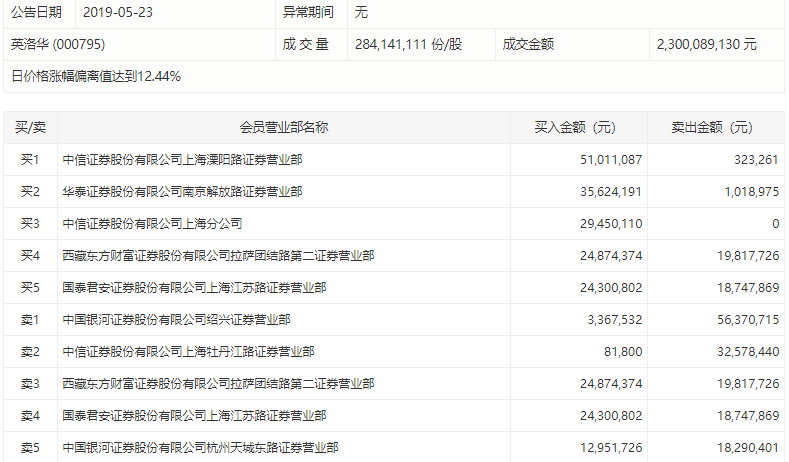Image resolution: width=789 pixels, height=462 pixels.
Task: Select the 买1 row label
Action: coord(30,160)
